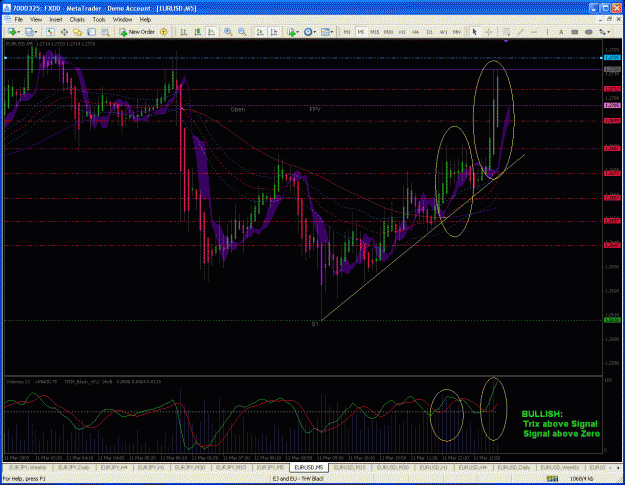Toggle W1 timeframe button

click(x=443, y=32)
